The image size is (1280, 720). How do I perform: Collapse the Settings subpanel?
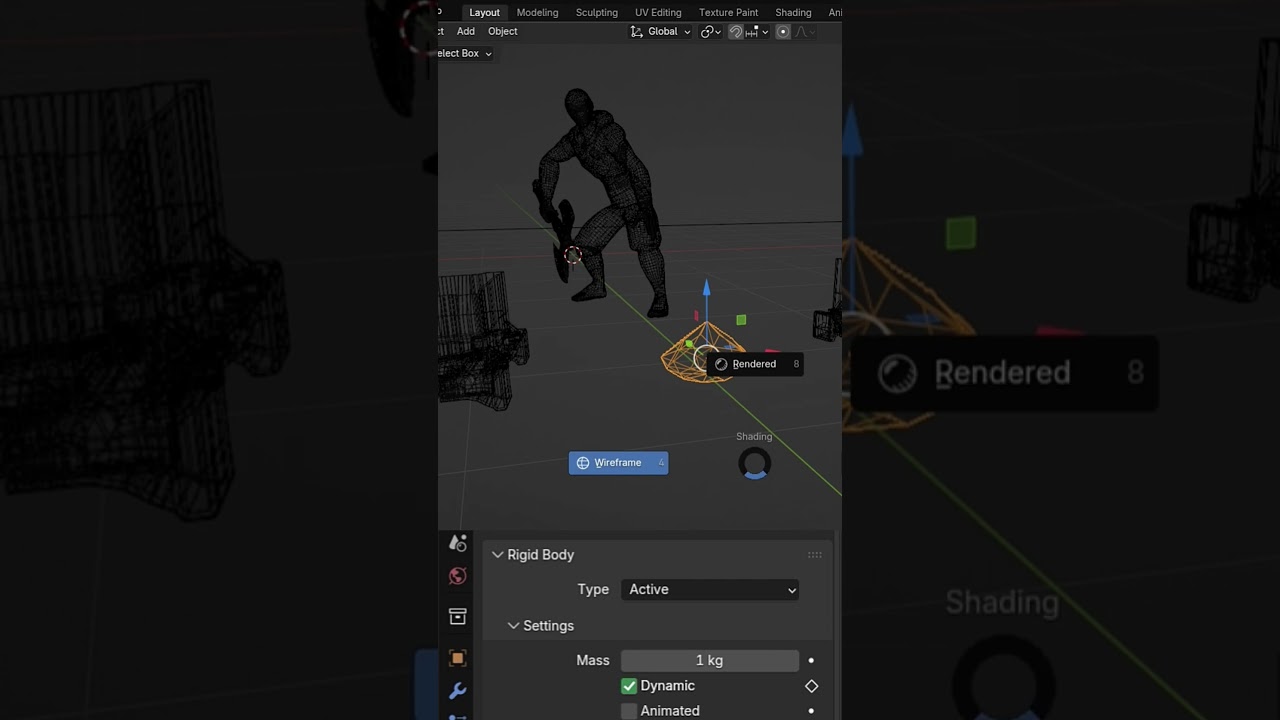click(514, 626)
